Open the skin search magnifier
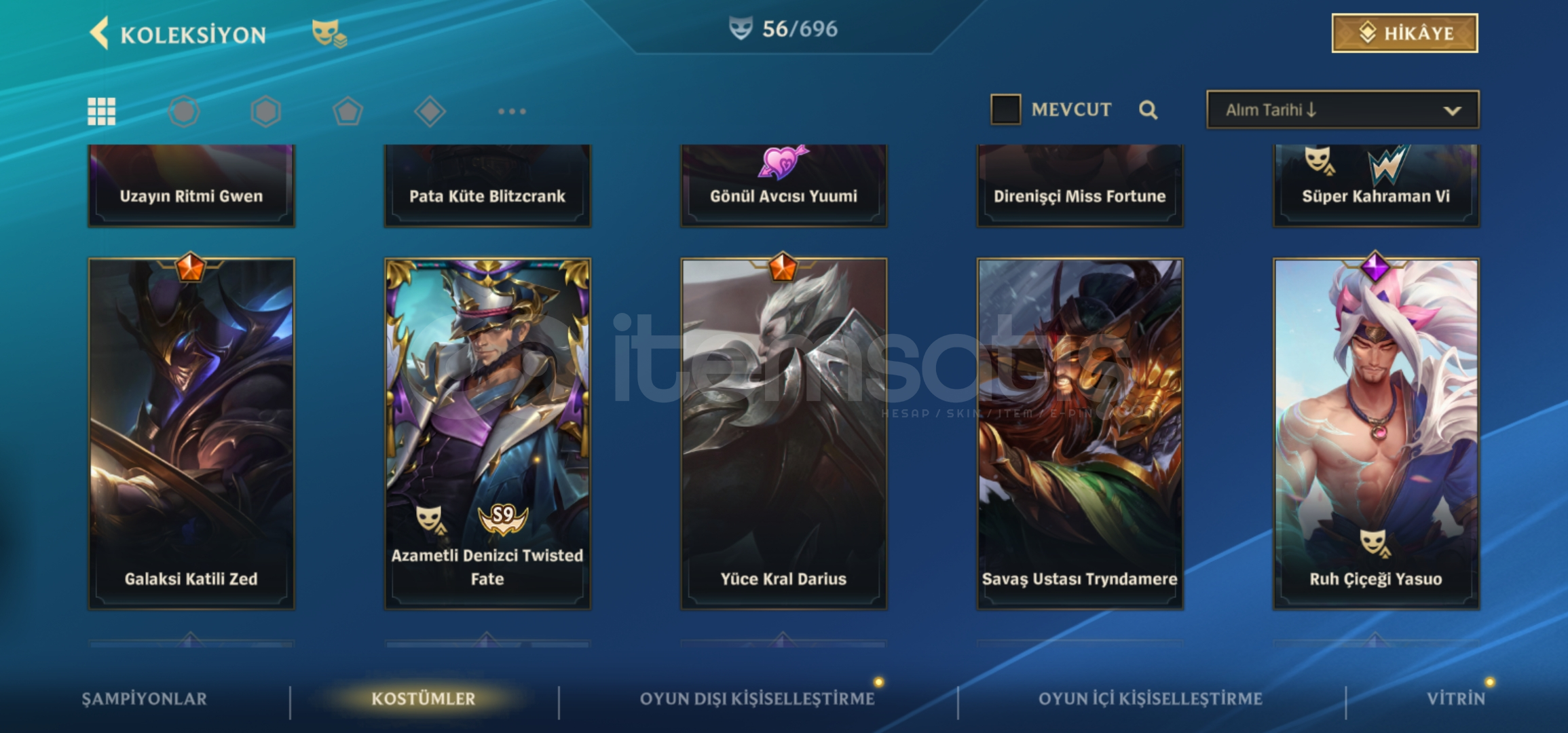This screenshot has width=1568, height=733. pos(1148,110)
